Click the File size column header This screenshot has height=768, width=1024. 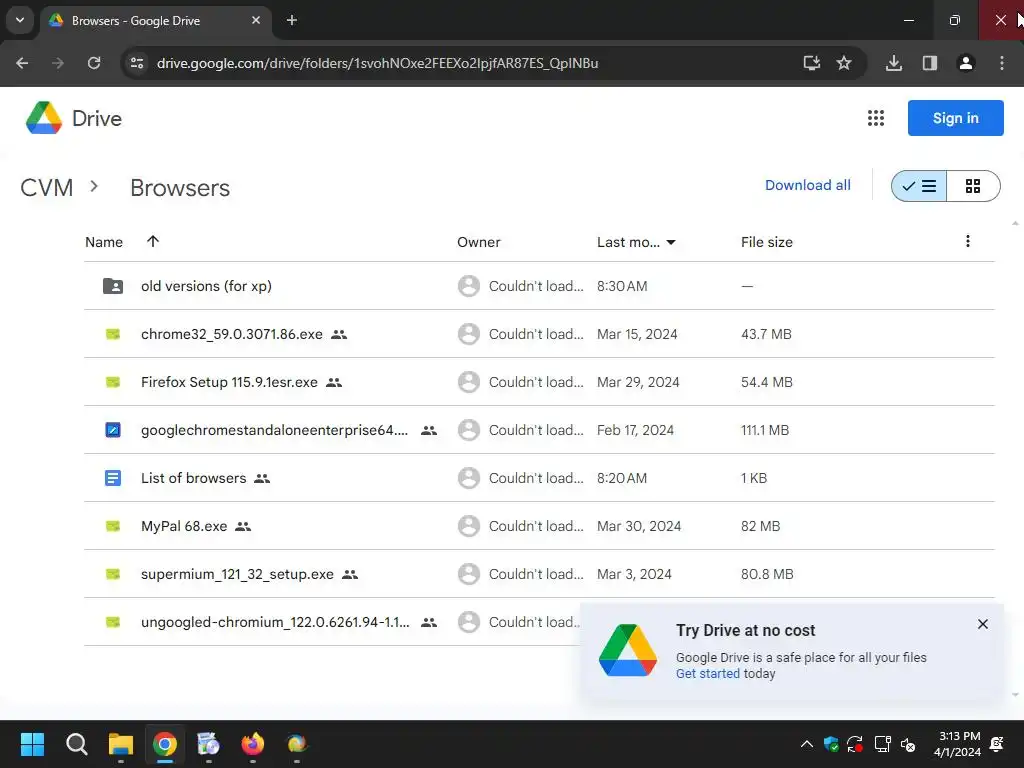[767, 242]
